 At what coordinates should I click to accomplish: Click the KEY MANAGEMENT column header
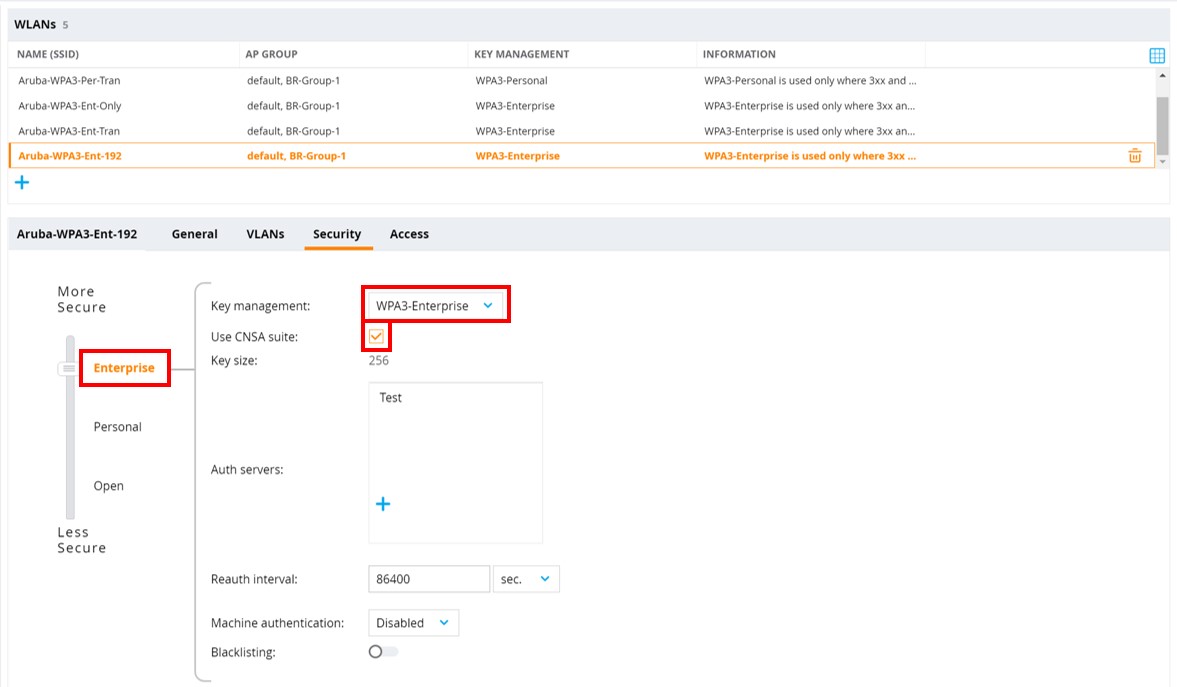pyautogui.click(x=522, y=54)
